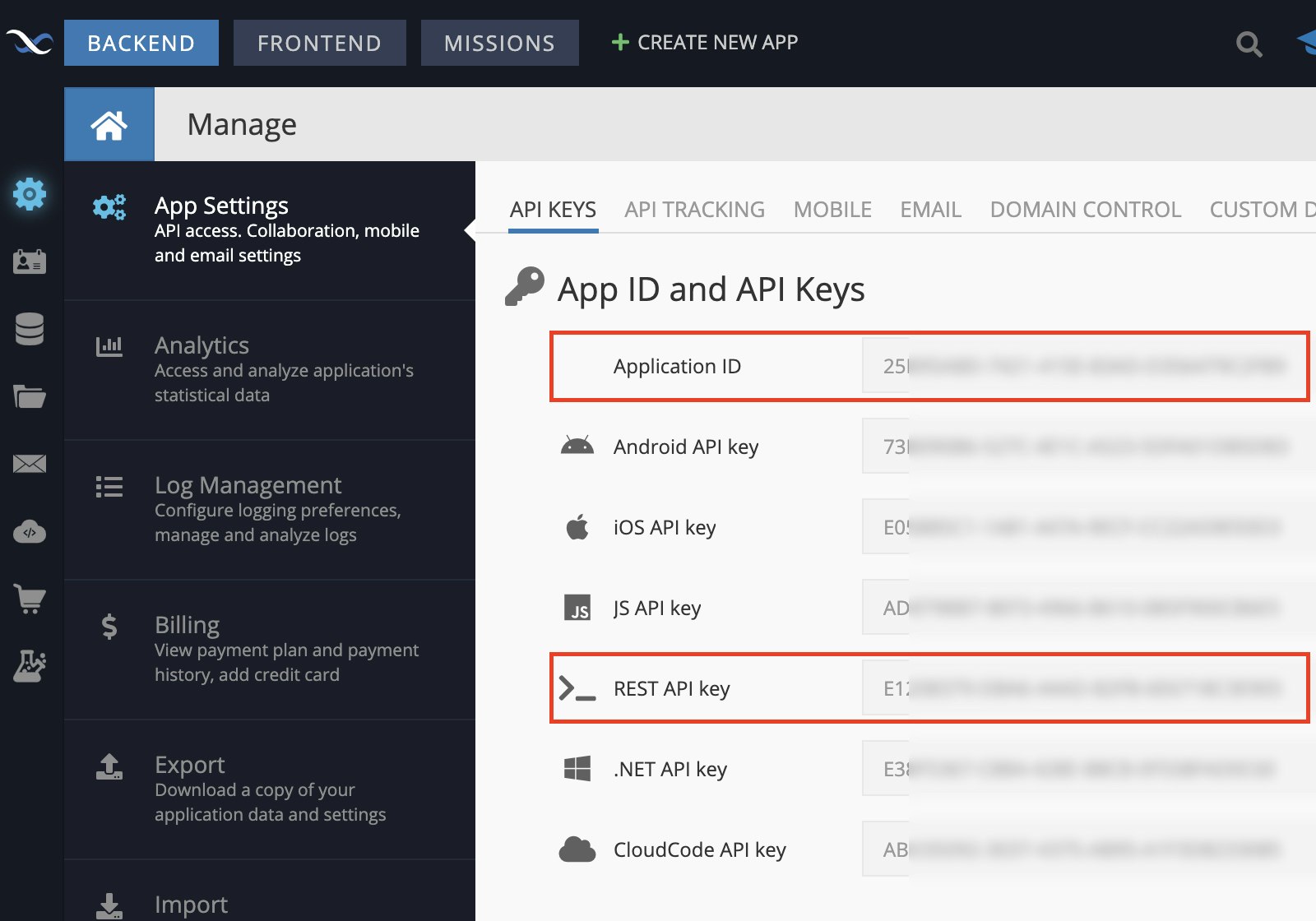Switch to the MISSIONS section
This screenshot has width=1316, height=921.
click(500, 43)
